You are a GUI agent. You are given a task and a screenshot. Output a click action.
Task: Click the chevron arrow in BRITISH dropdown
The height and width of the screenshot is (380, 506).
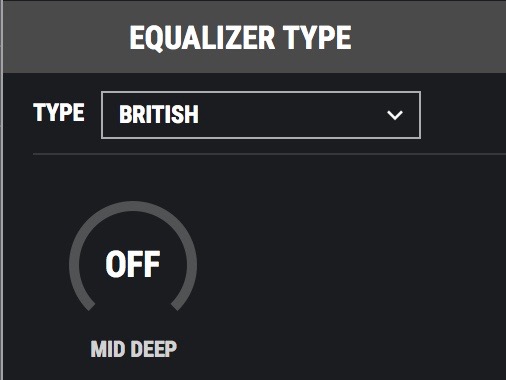(x=395, y=115)
